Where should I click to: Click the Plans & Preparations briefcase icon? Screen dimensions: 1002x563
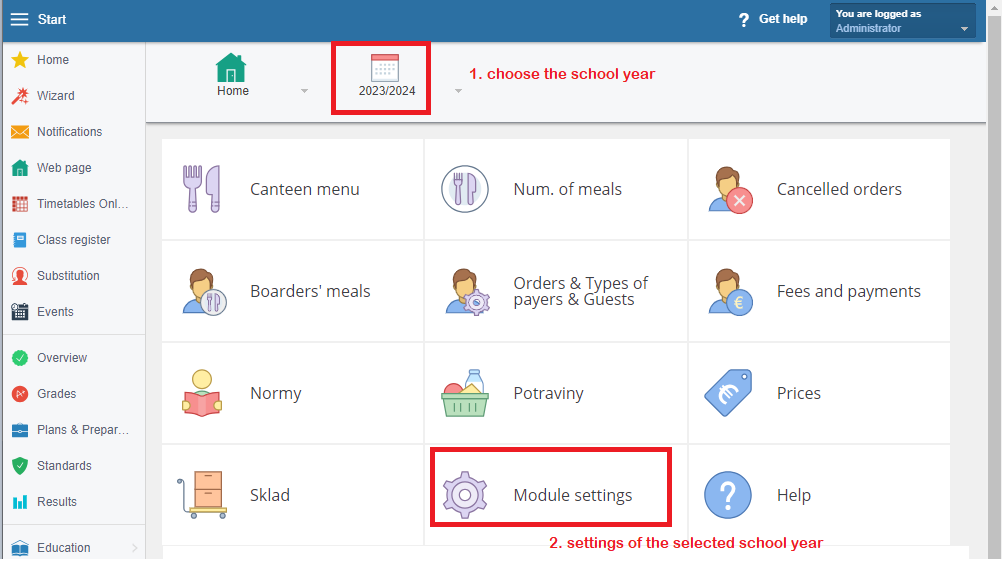20,430
